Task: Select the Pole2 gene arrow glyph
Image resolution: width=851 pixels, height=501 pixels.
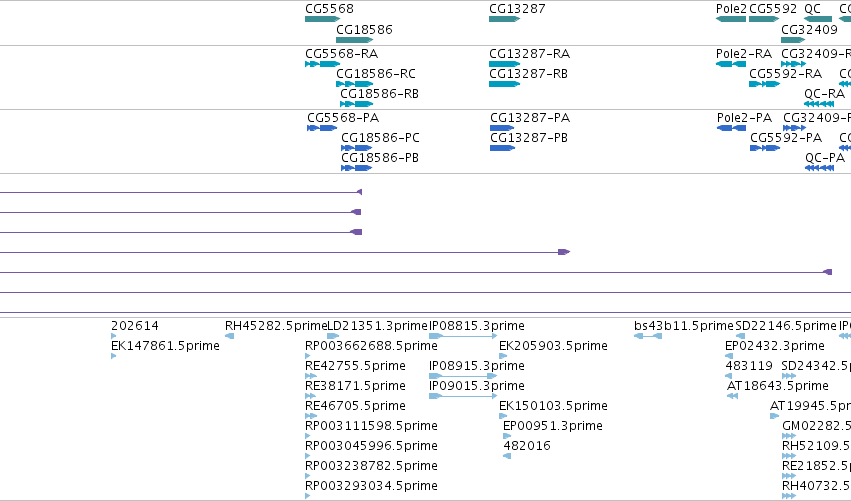Action: pos(731,19)
